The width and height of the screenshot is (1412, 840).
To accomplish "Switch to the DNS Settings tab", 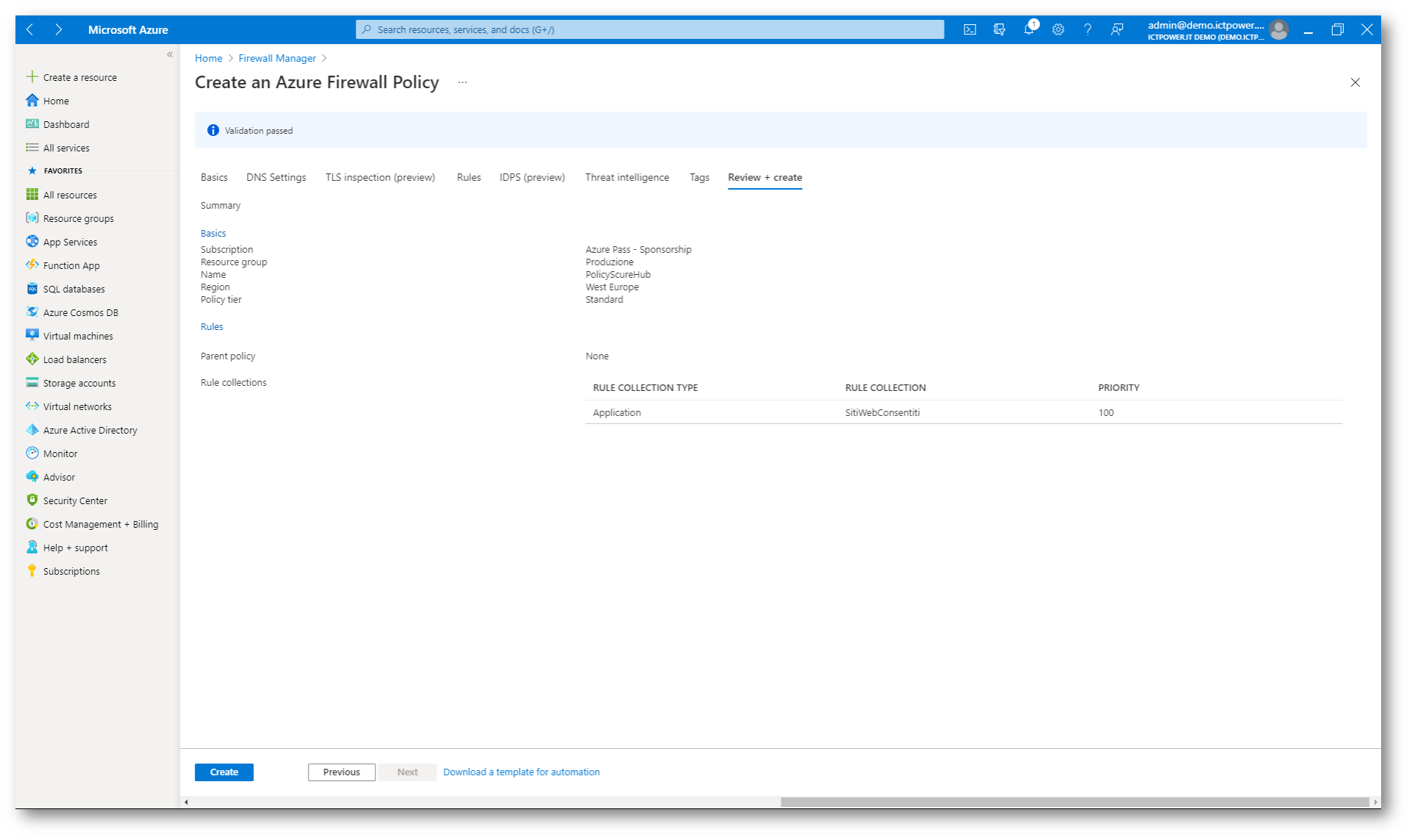I will coord(276,177).
